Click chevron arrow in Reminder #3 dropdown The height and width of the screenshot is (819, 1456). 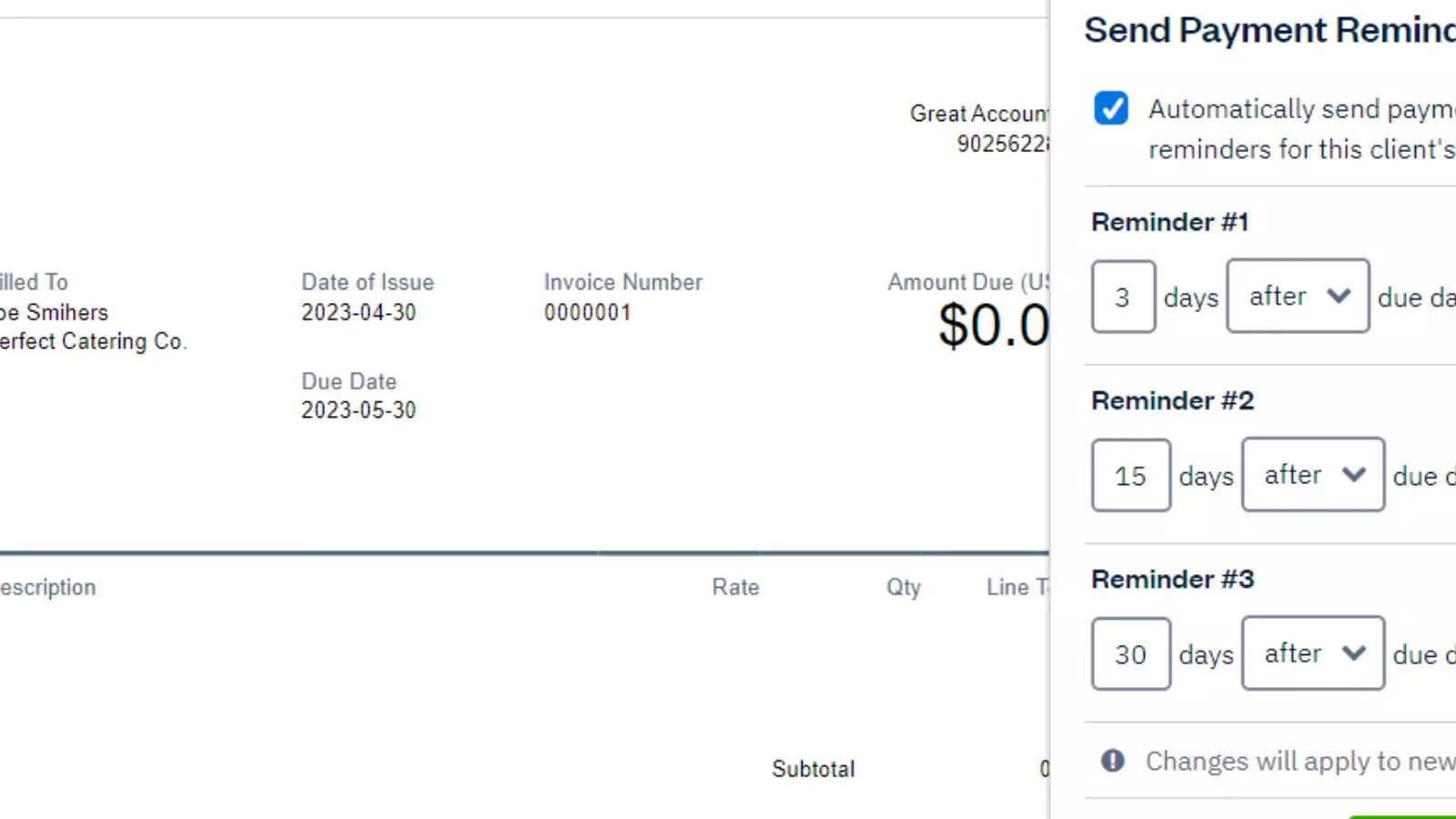coord(1354,652)
